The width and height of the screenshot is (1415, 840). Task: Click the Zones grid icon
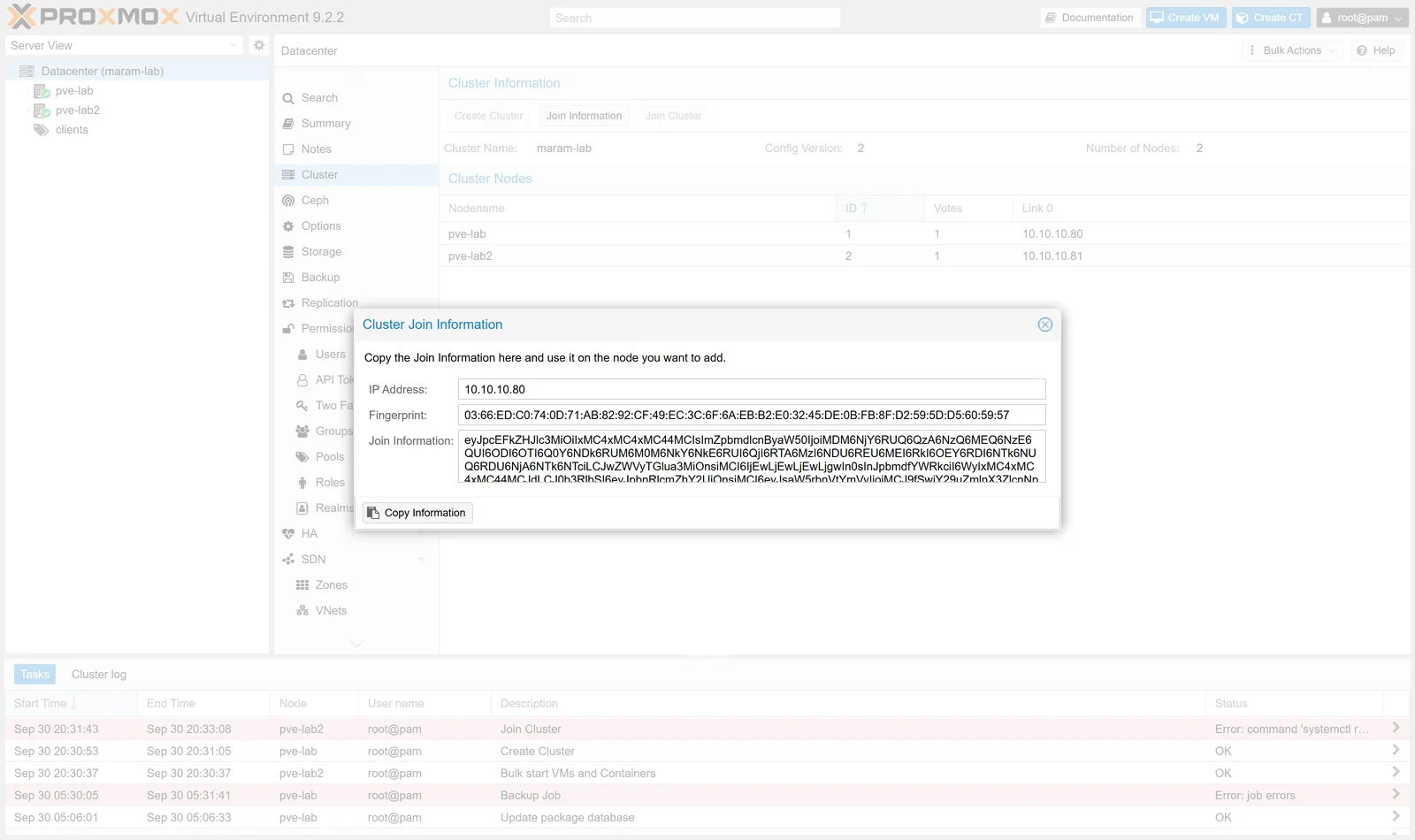tap(302, 585)
